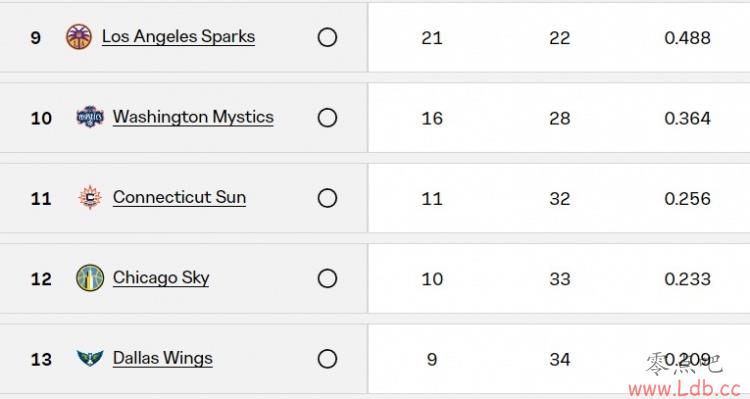Open the Washington Mystics team link
The height and width of the screenshot is (399, 750).
coord(193,117)
